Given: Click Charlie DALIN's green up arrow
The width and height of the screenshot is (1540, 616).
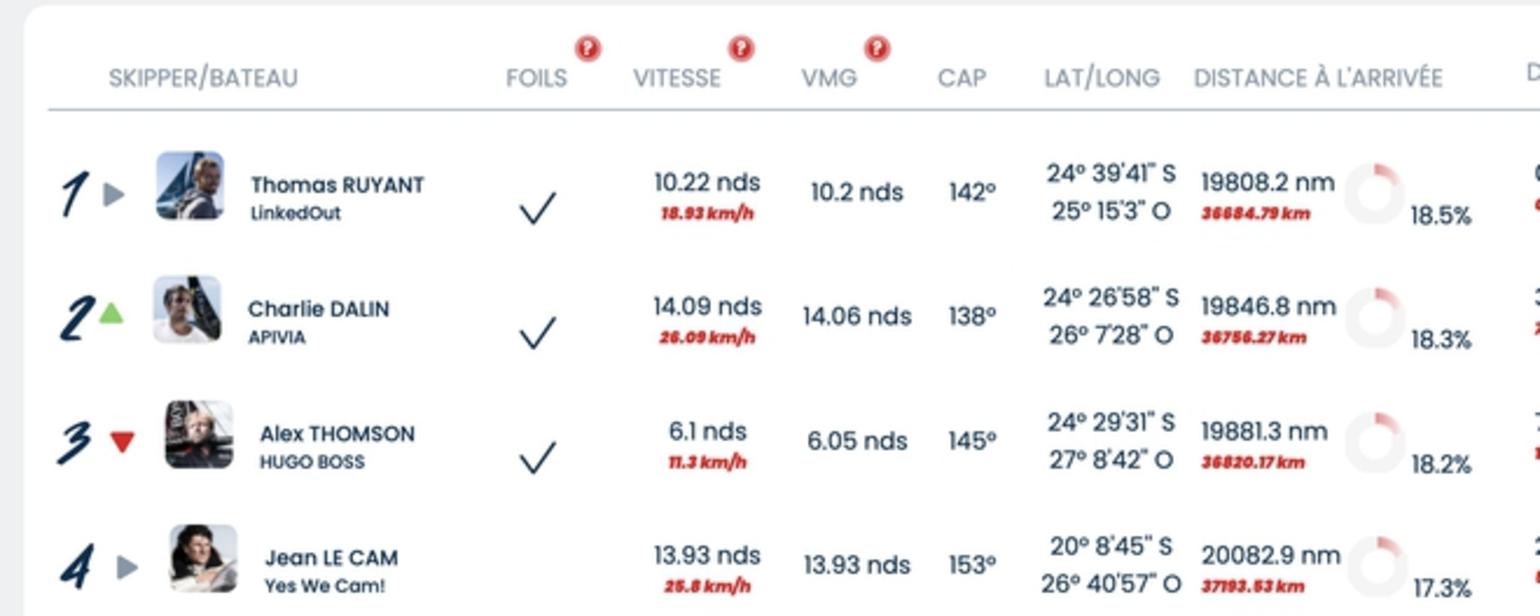Looking at the screenshot, I should [x=111, y=313].
